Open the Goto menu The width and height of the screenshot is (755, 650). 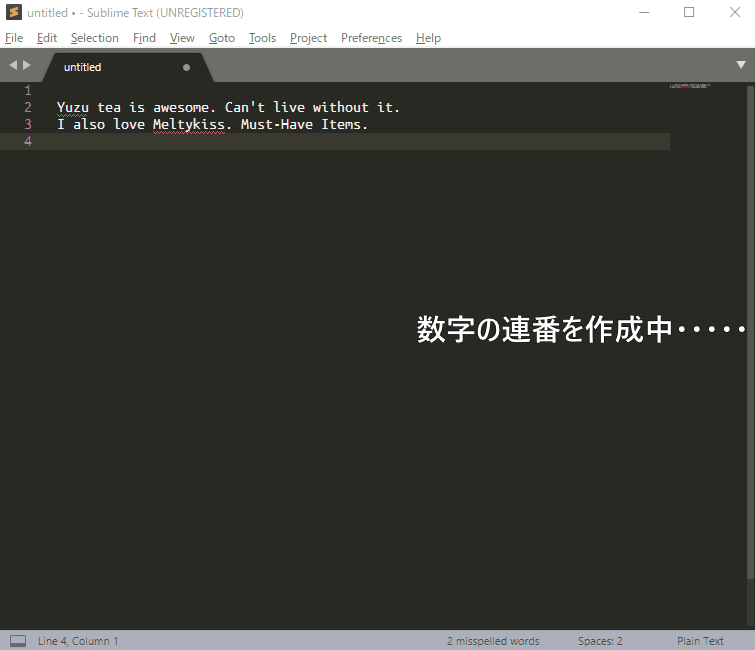(221, 38)
